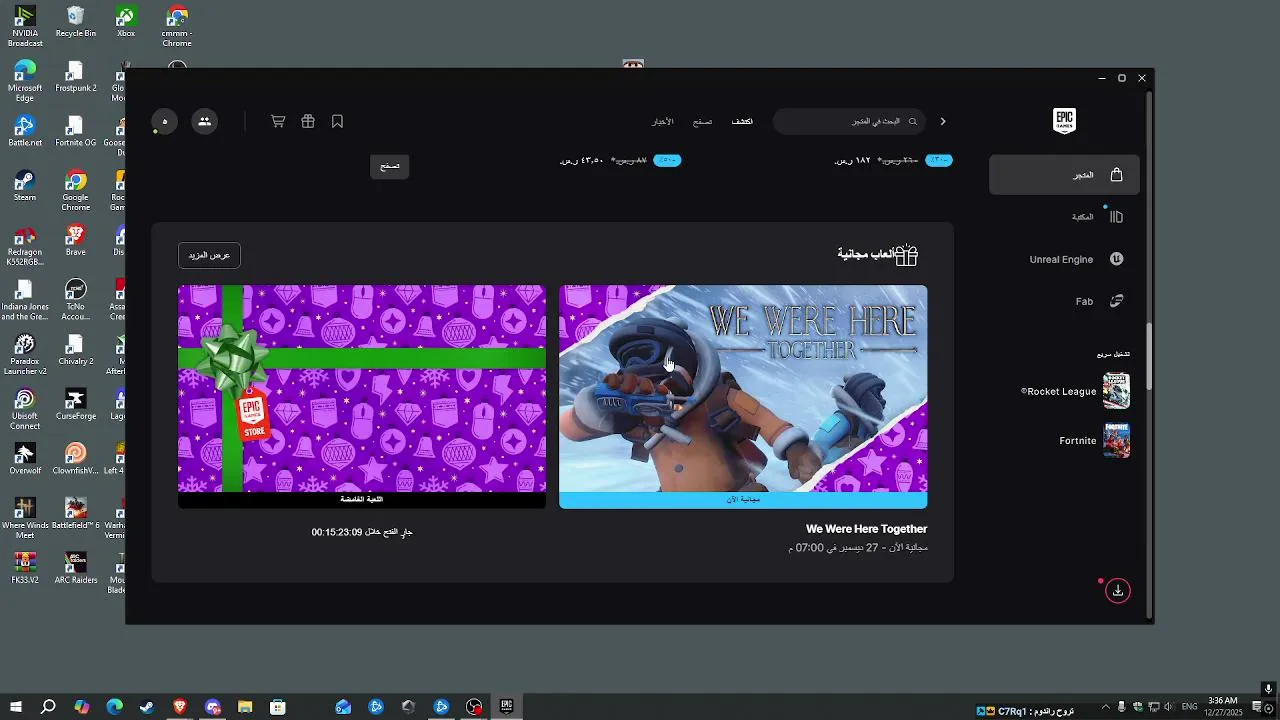Select the Browse (تصفح) tab
Viewport: 1280px width, 720px height.
pos(703,121)
